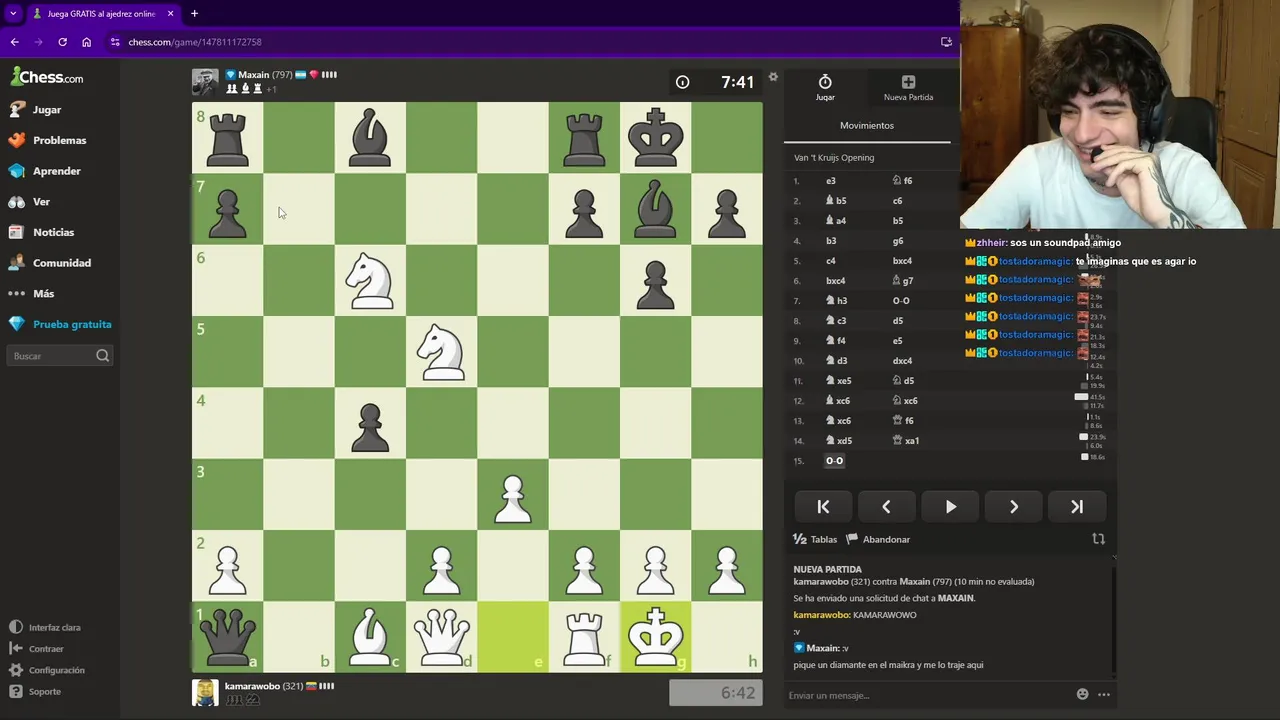Open the emoji picker in chat
The width and height of the screenshot is (1280, 720).
[x=1082, y=694]
